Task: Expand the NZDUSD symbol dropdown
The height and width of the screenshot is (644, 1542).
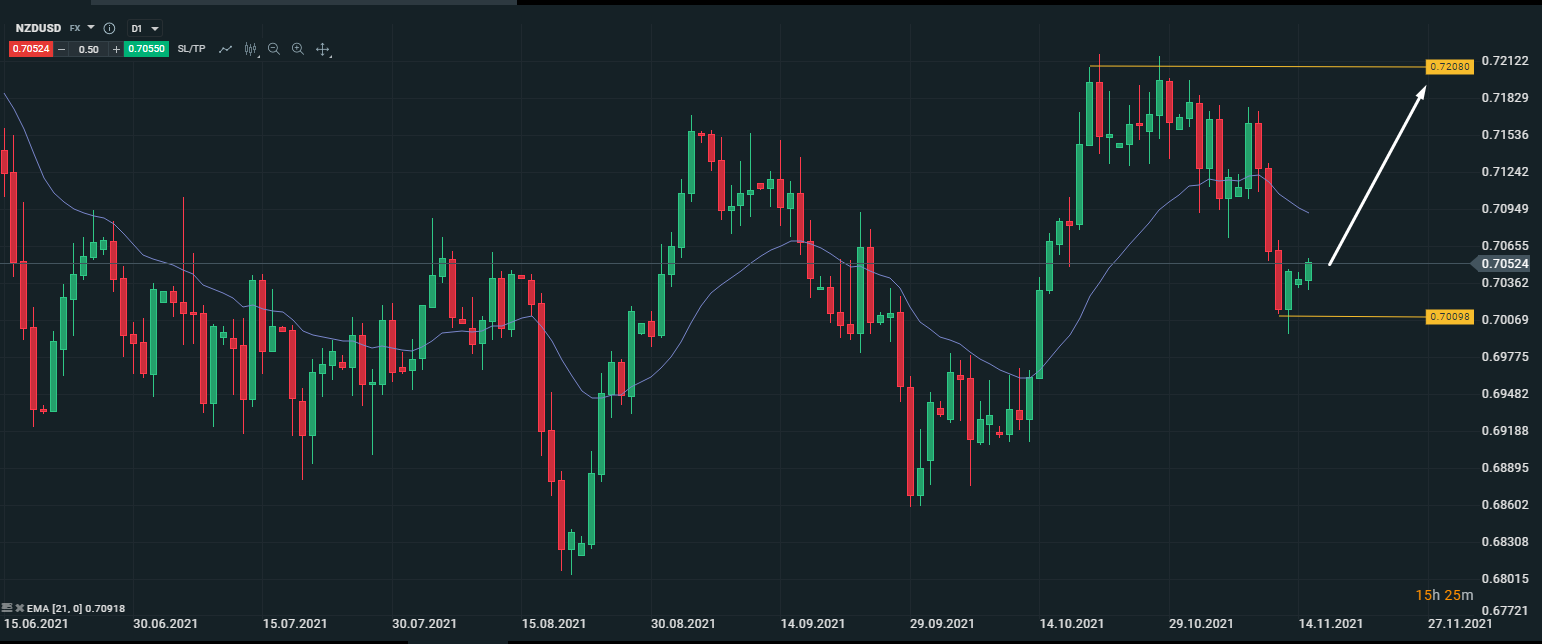Action: pos(91,28)
